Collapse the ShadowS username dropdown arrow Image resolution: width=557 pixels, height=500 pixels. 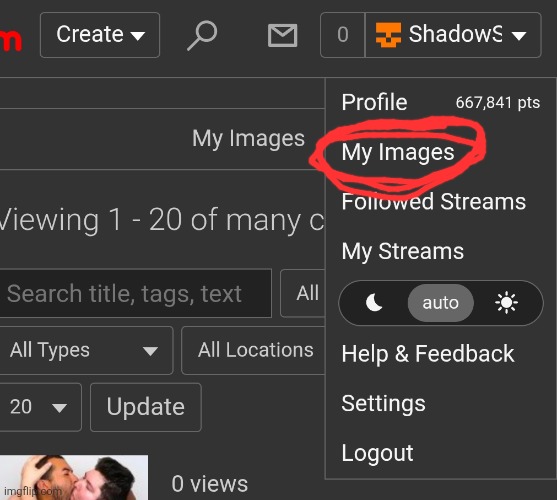click(x=519, y=35)
